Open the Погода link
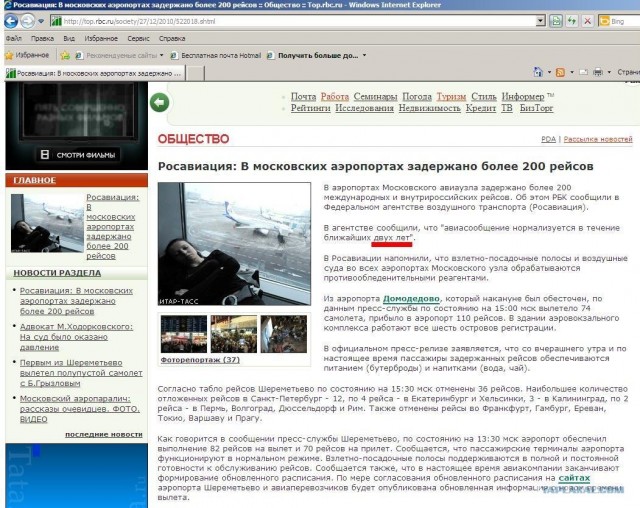 [x=417, y=97]
